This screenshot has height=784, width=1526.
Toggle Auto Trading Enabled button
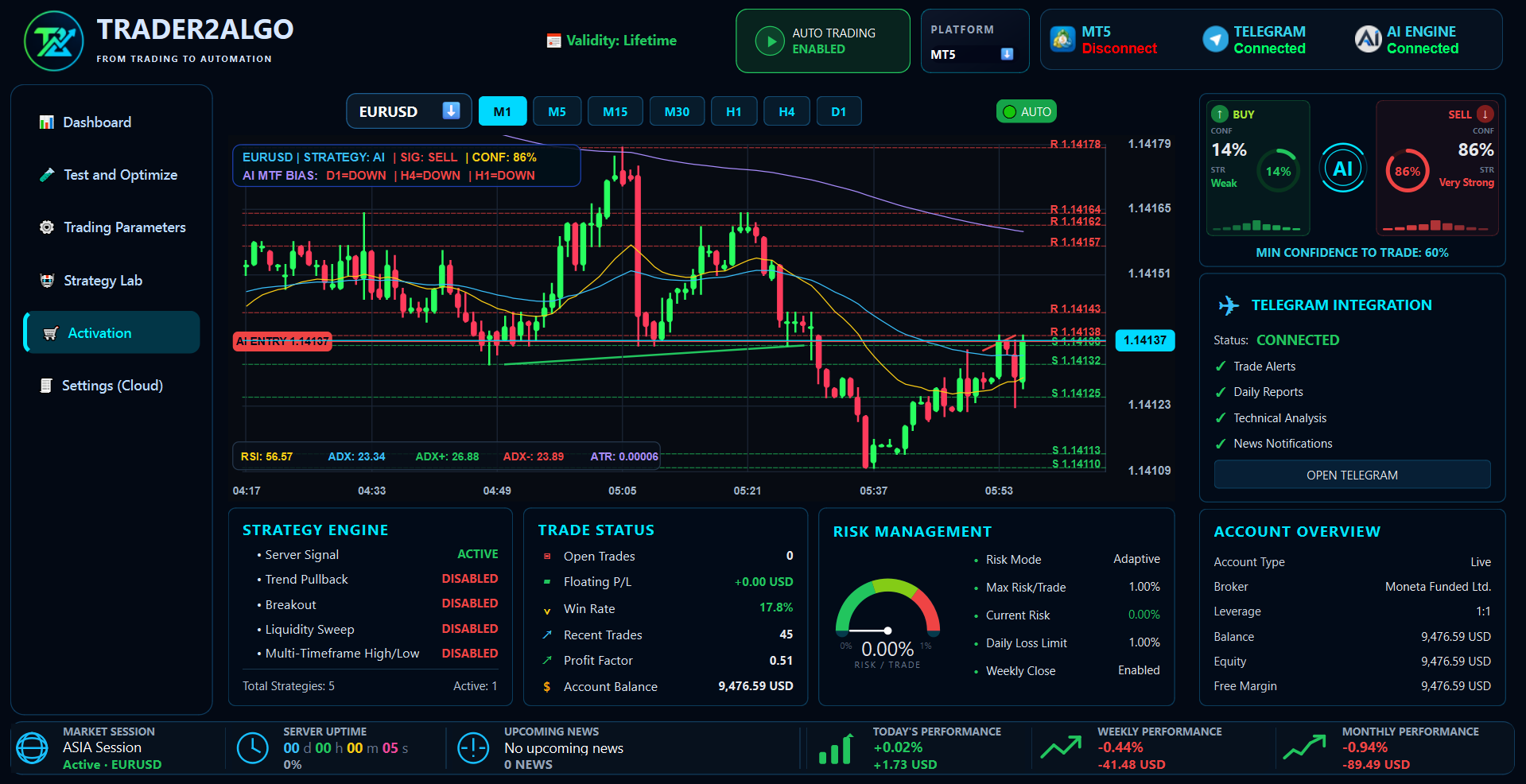tap(823, 41)
